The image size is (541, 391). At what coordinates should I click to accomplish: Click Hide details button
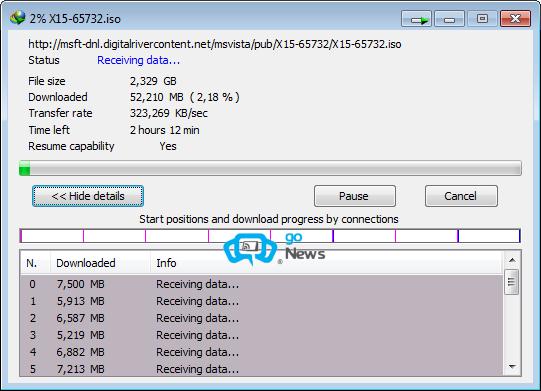[88, 196]
